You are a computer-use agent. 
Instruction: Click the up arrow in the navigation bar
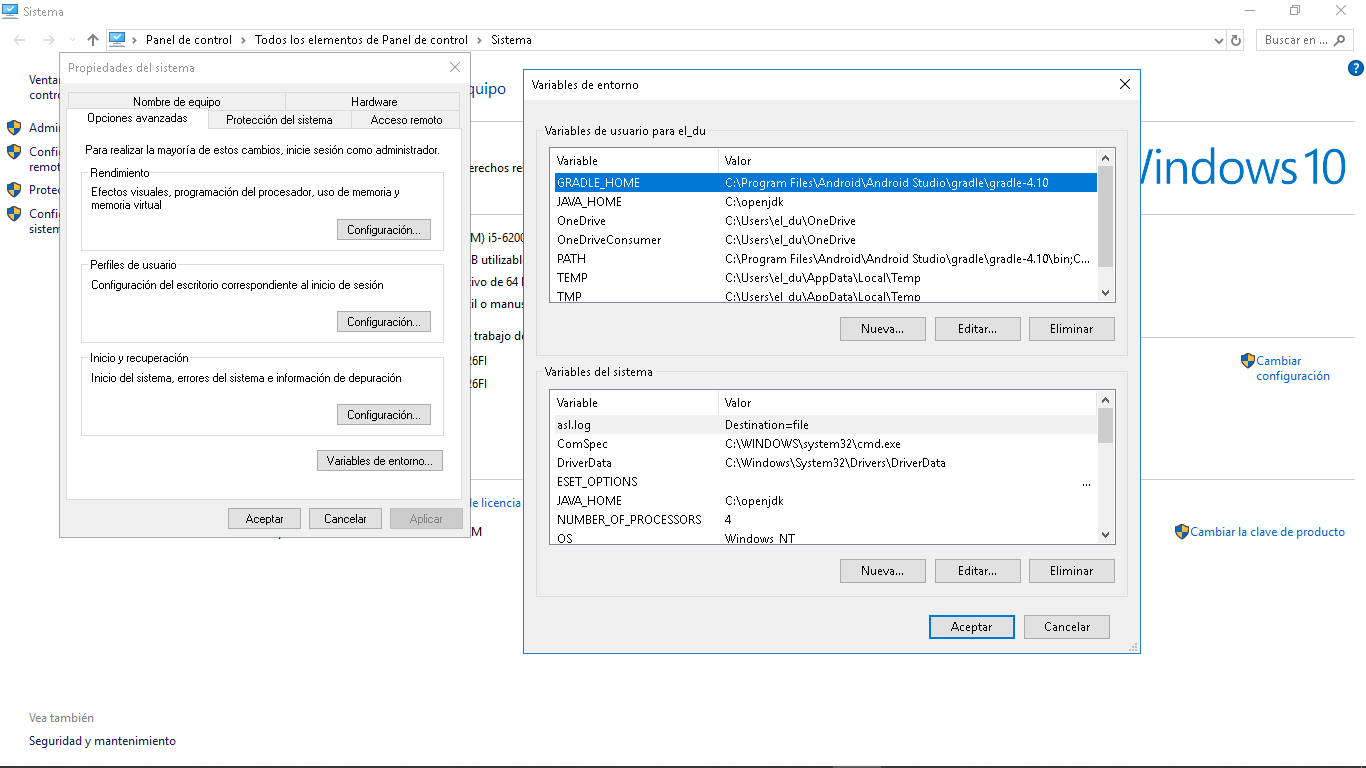[x=92, y=40]
